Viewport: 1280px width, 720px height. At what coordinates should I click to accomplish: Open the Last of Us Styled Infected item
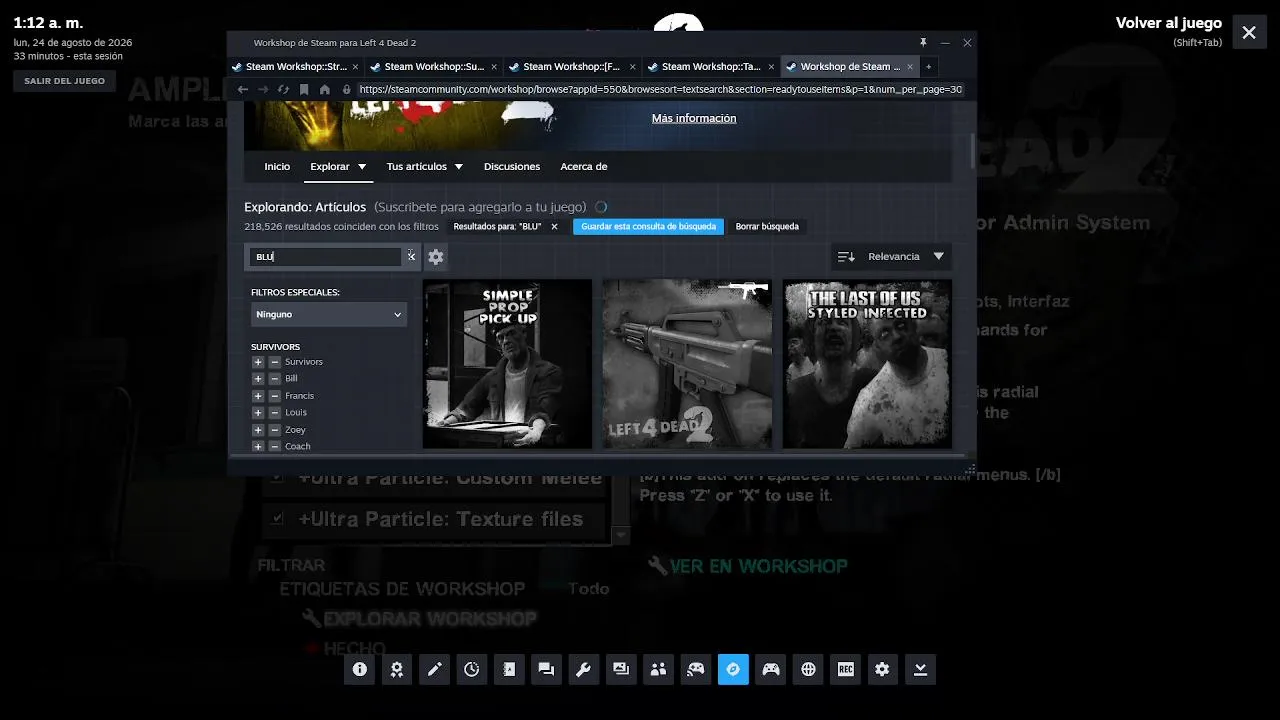867,364
